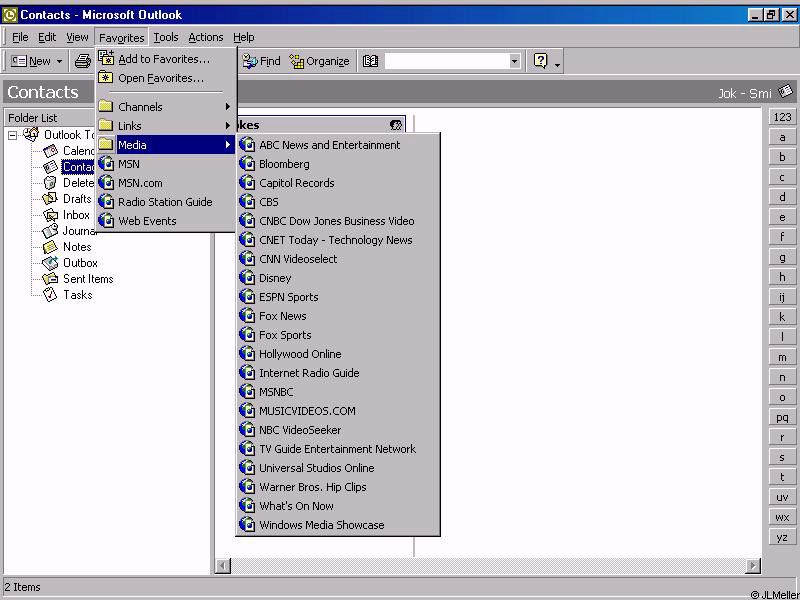800x600 pixels.
Task: Choose Open Favorites... menu entry
Action: coord(166,78)
